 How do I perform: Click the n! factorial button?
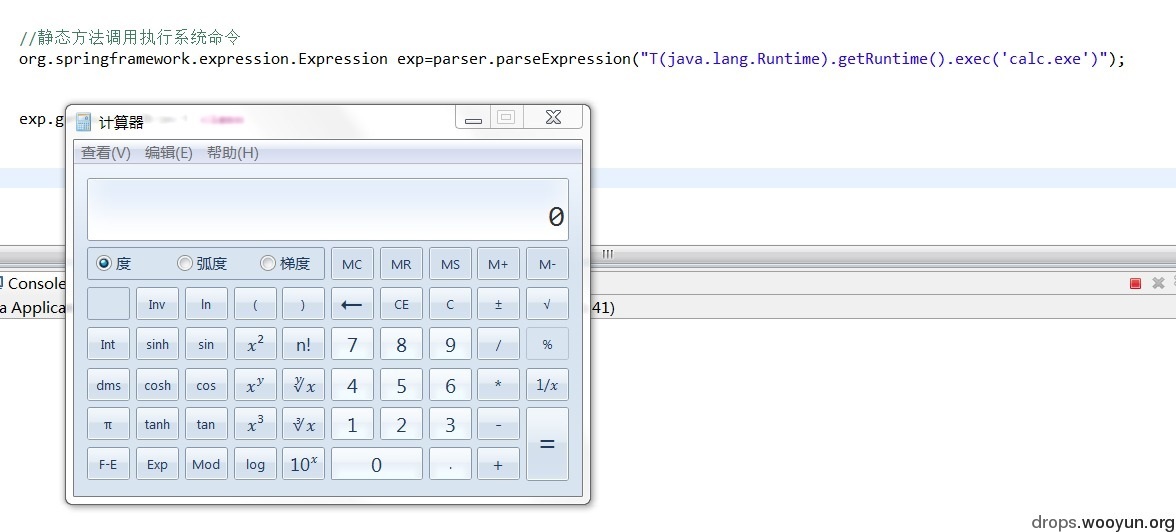click(x=303, y=344)
